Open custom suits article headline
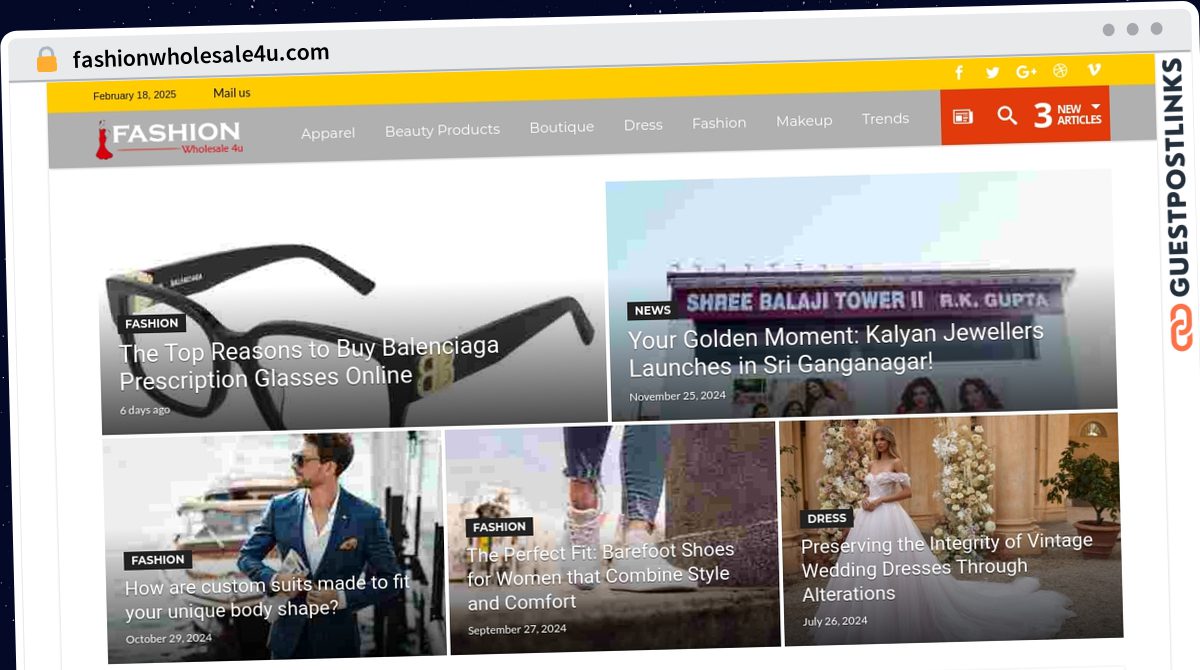 coord(267,596)
